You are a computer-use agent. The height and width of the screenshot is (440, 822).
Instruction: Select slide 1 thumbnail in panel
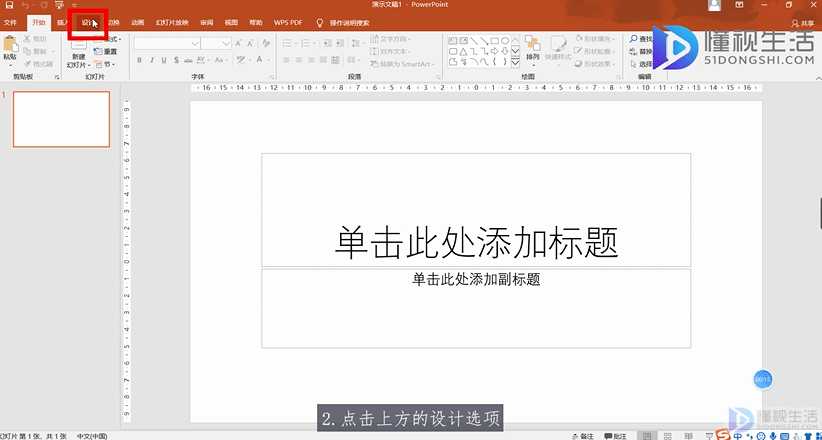[x=61, y=119]
